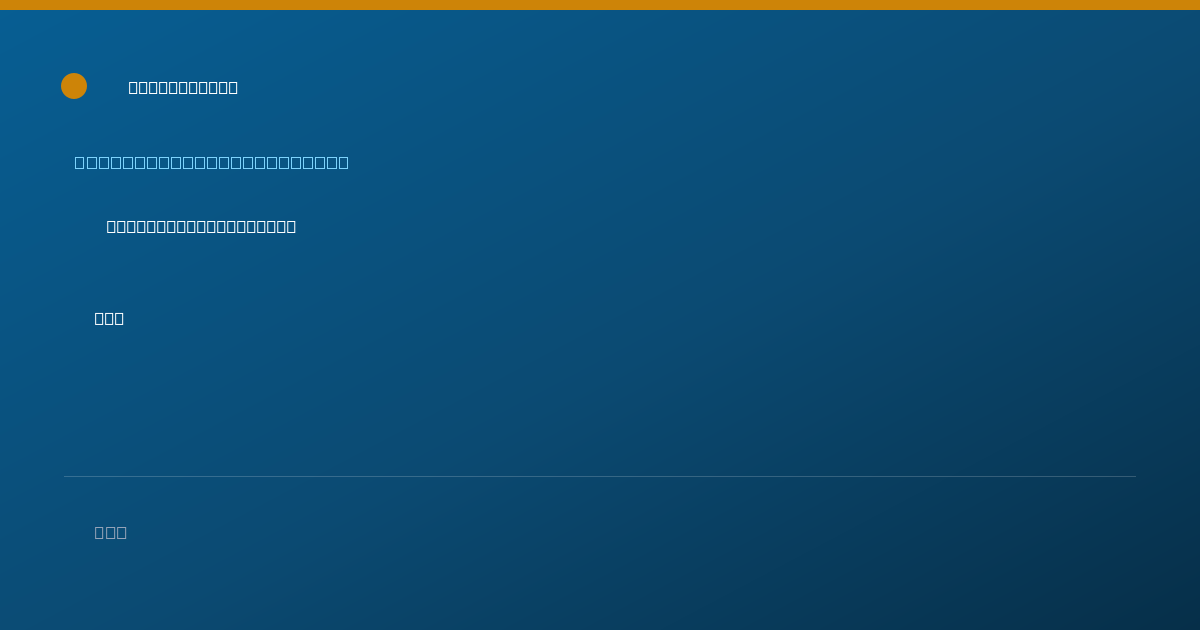The image size is (1200, 630).
Task: Click last glyph of title beside orange circle
Action: click(233, 87)
